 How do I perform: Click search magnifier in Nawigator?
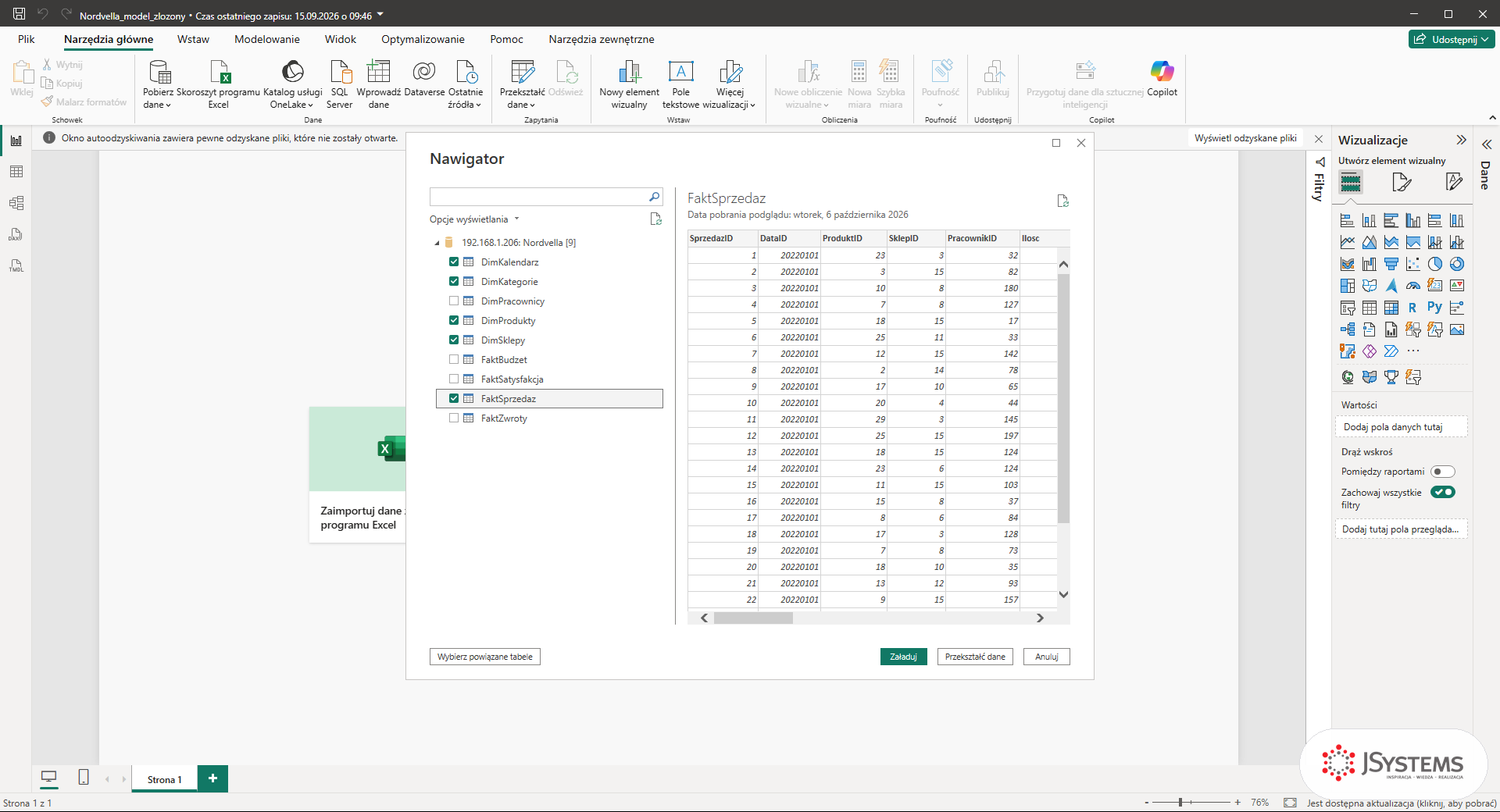tap(654, 197)
